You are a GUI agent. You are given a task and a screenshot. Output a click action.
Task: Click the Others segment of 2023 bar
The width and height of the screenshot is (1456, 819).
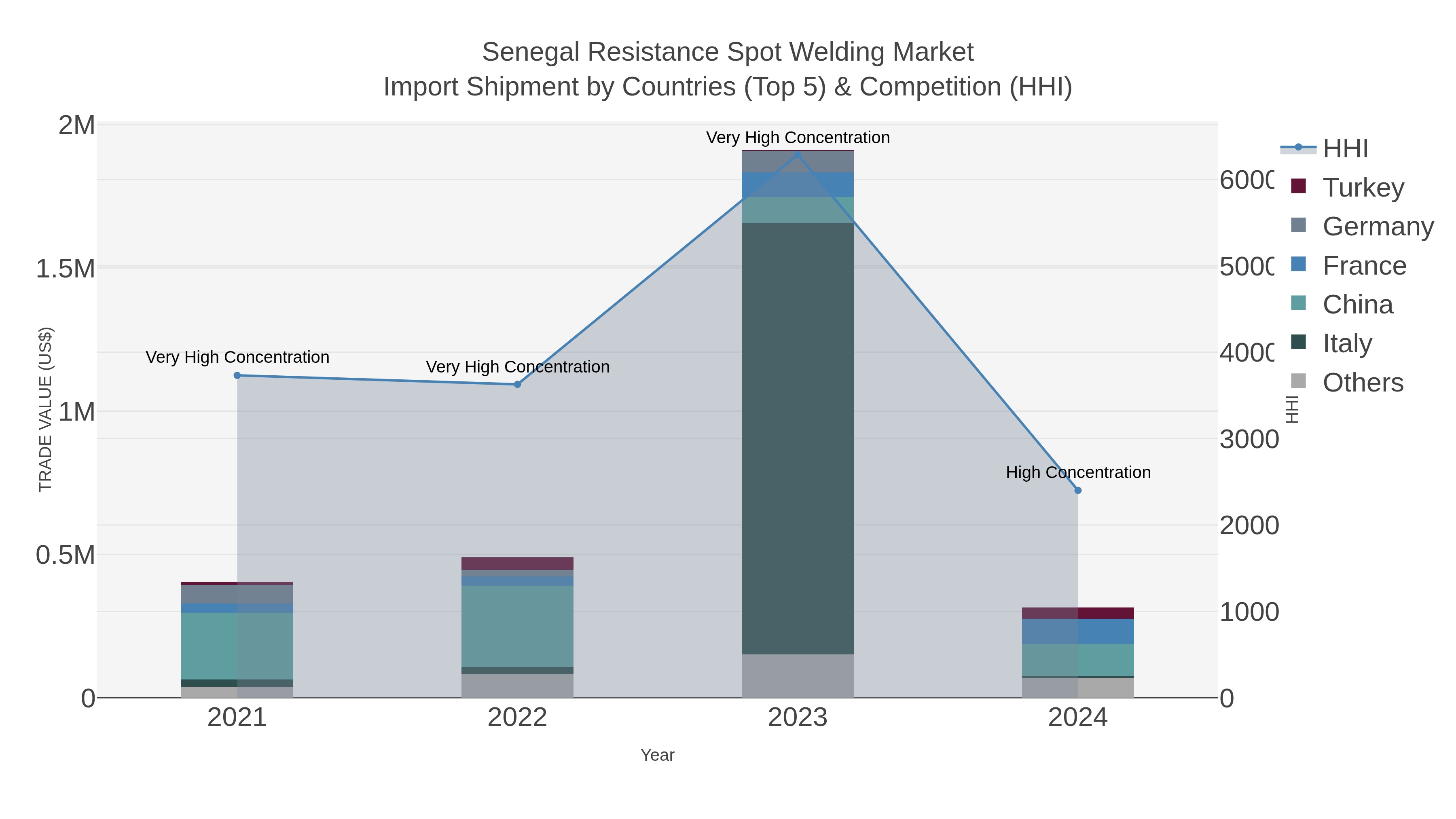click(x=798, y=676)
